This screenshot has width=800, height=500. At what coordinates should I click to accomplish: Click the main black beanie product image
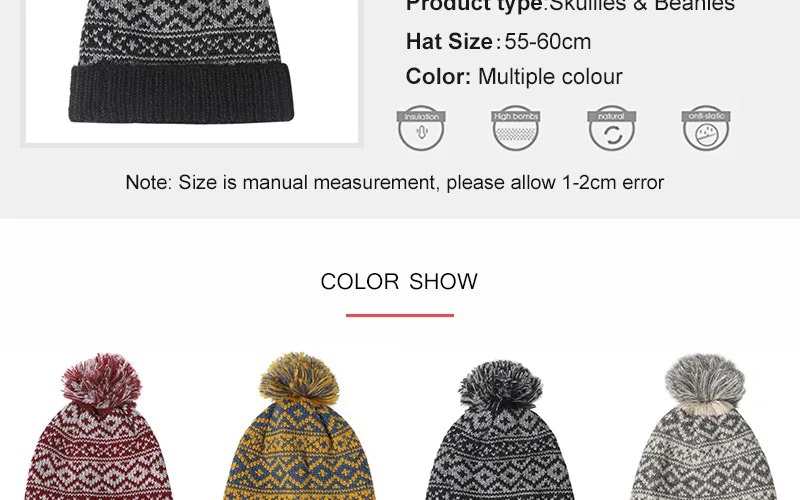(192, 71)
